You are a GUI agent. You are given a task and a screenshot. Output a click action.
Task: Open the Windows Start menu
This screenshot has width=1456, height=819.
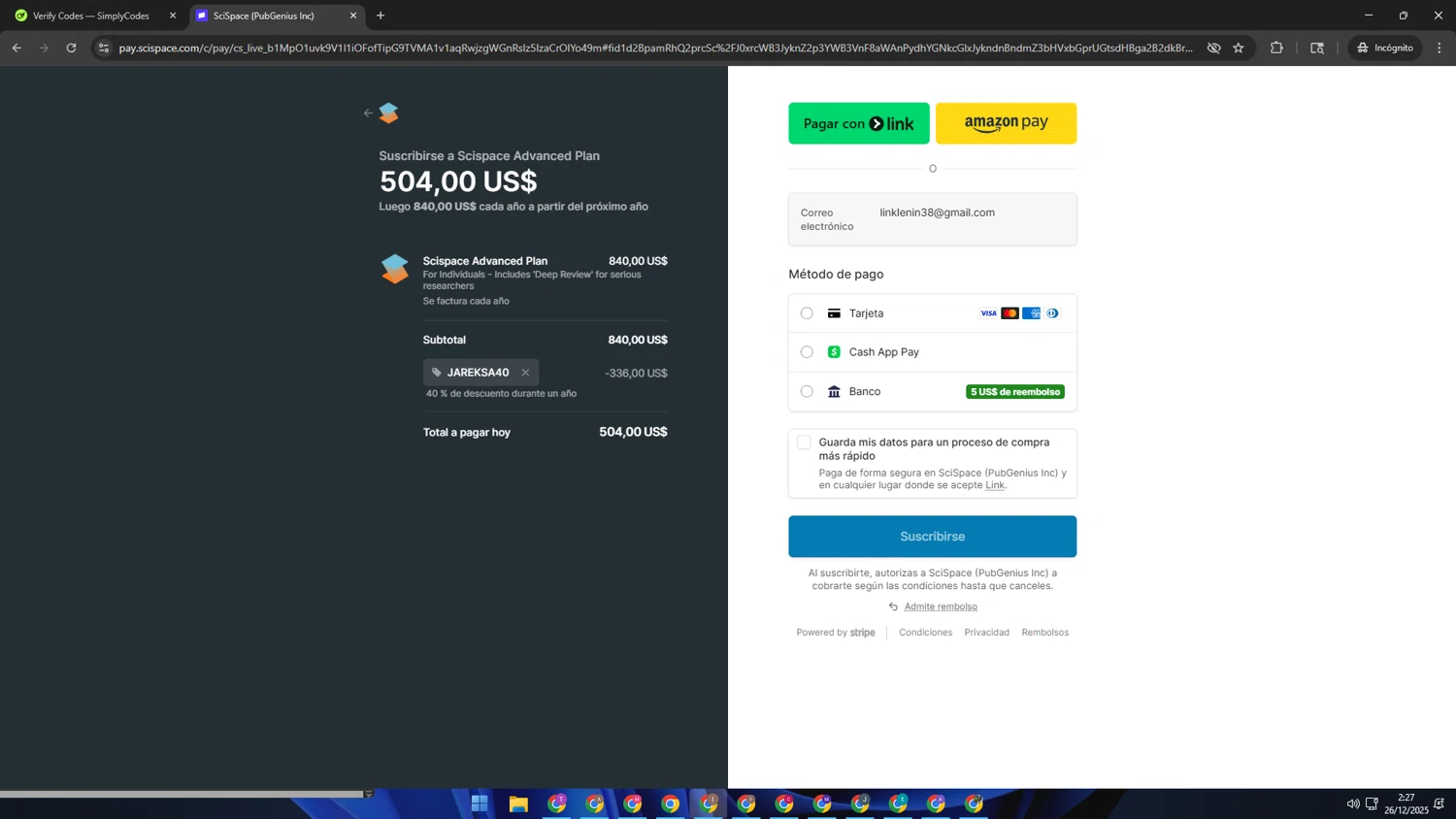[x=480, y=803]
